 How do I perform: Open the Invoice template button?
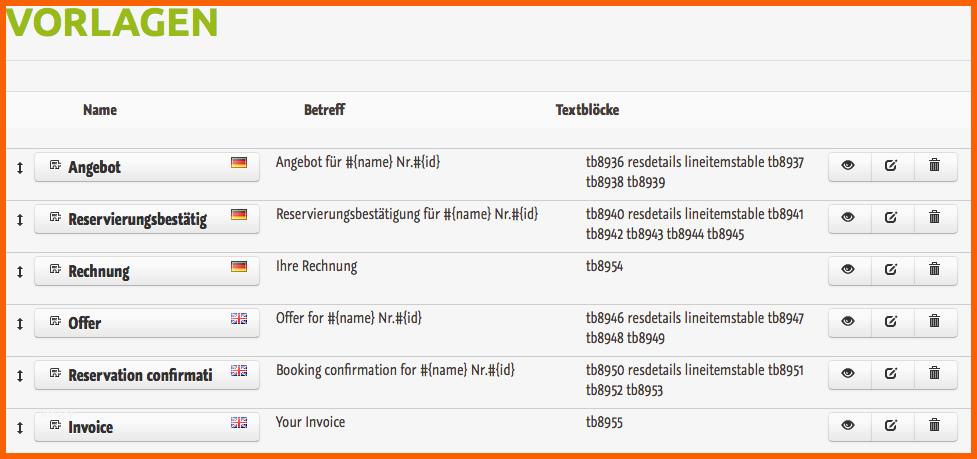click(x=147, y=427)
